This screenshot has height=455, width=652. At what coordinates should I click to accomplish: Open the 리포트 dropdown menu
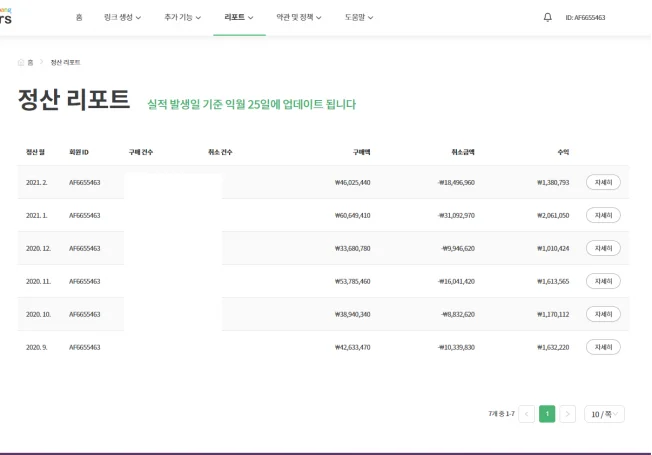pos(239,17)
